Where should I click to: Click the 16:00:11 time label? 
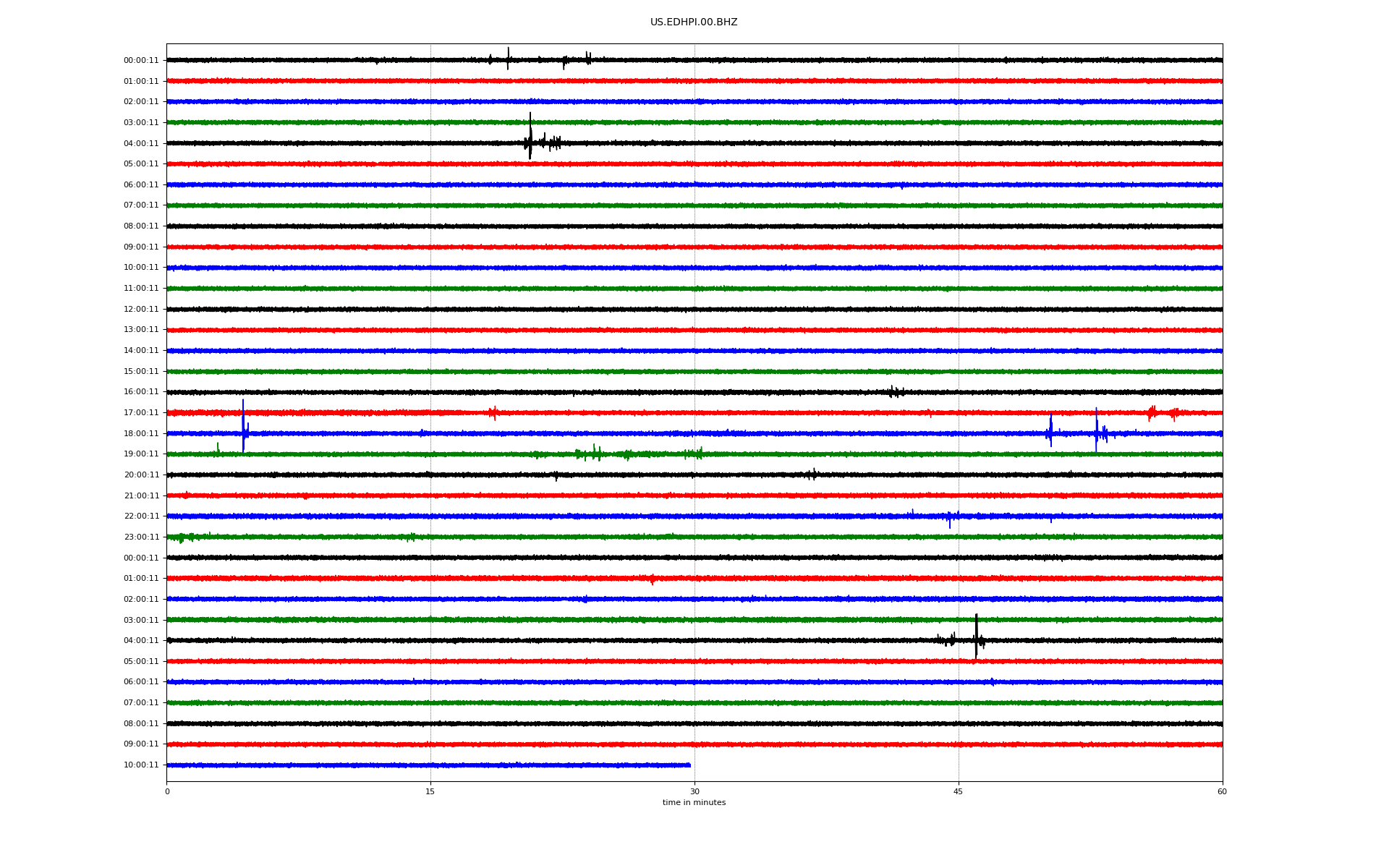pyautogui.click(x=141, y=392)
